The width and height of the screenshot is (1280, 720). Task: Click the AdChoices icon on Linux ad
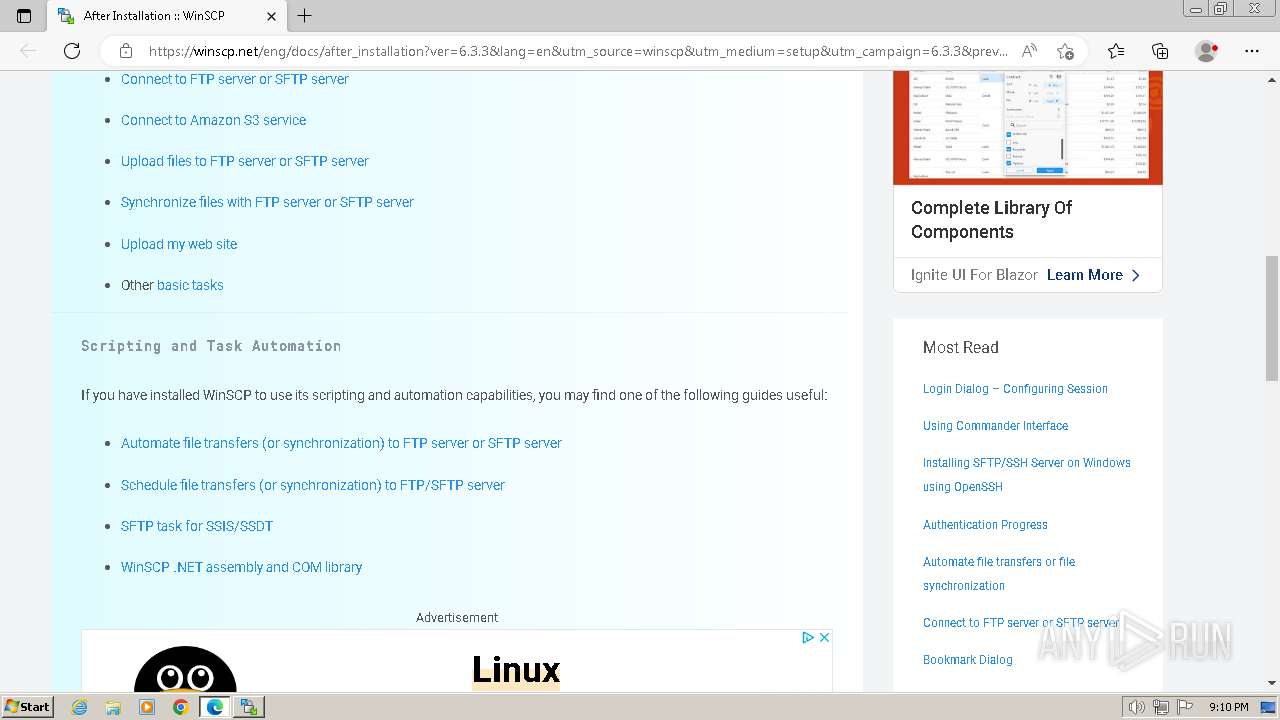(808, 637)
